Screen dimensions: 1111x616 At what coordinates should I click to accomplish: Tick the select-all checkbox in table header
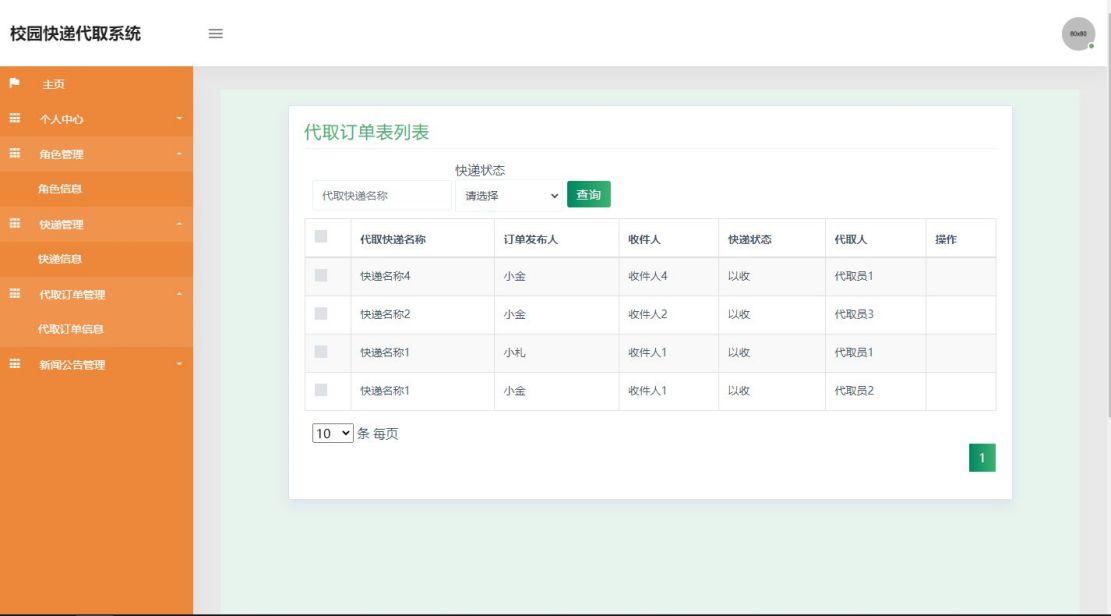321,236
